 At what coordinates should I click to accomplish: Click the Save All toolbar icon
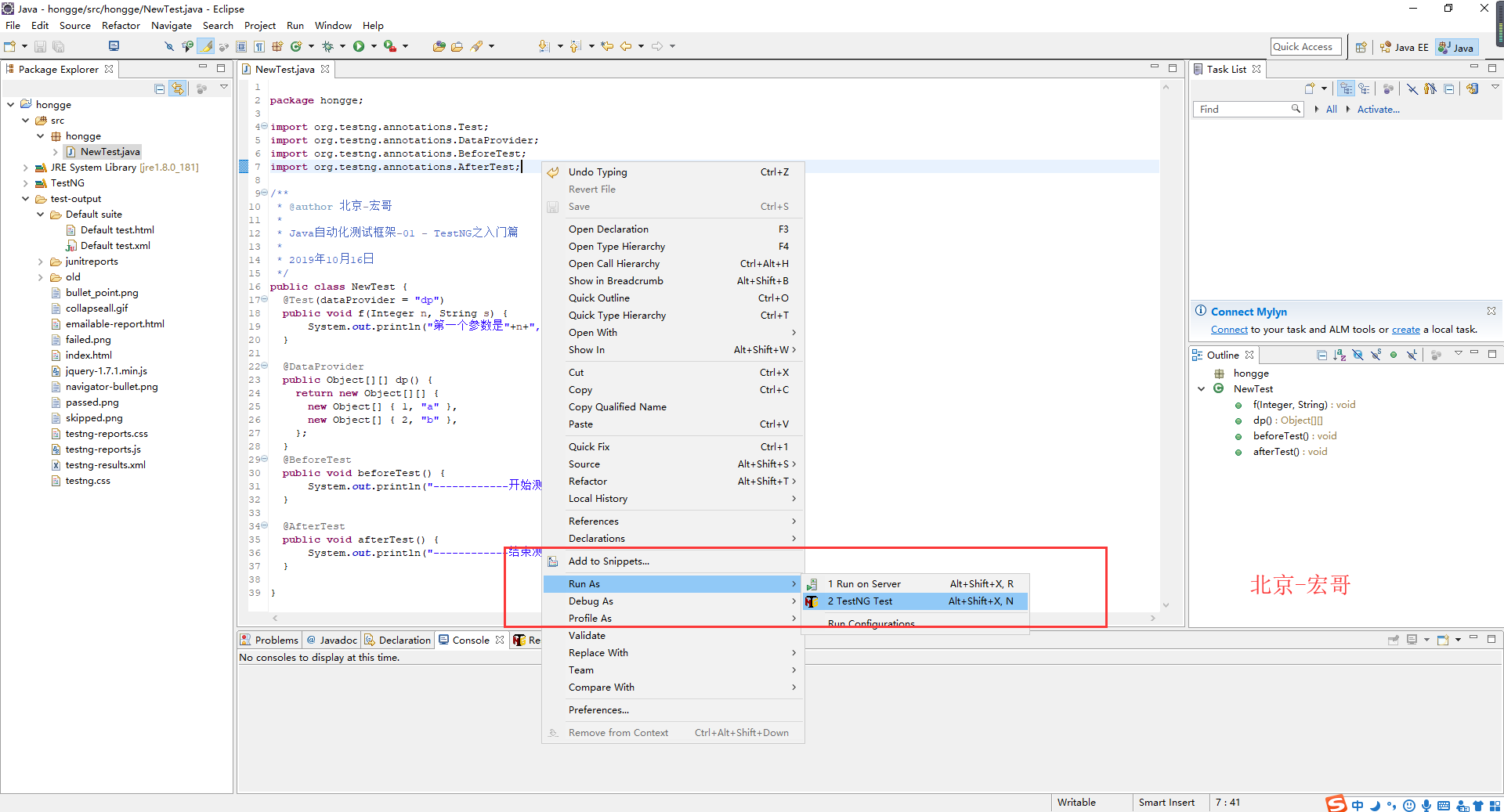click(58, 46)
